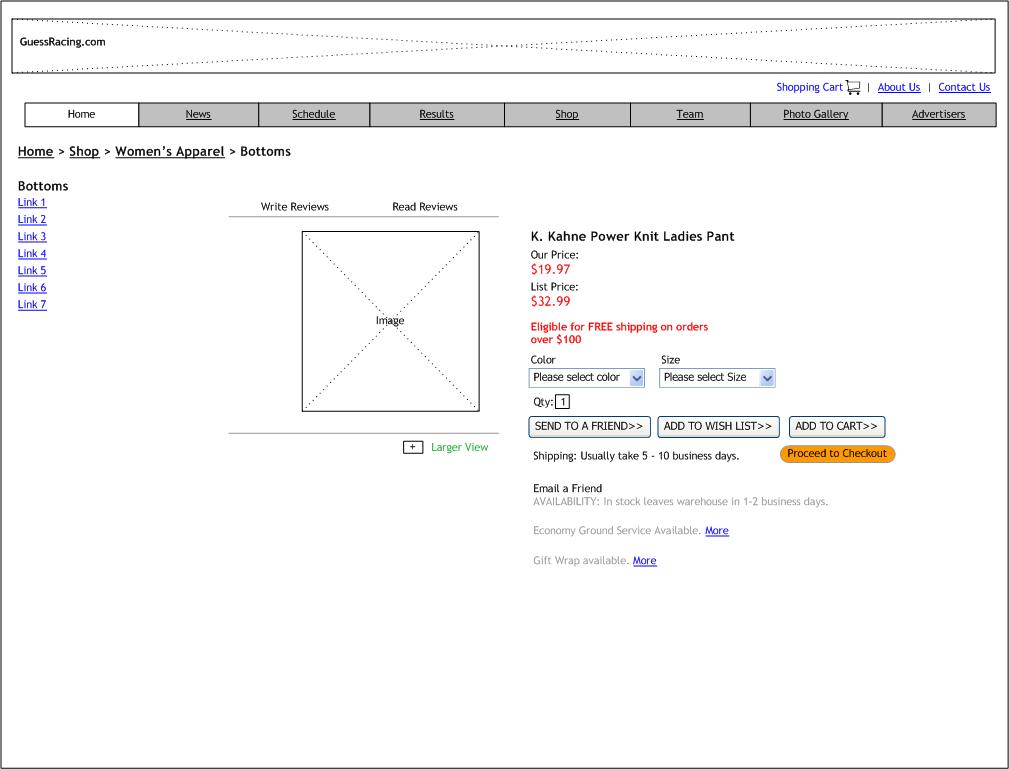Go to the Photo Gallery tab
Image resolution: width=1009 pixels, height=769 pixels.
(x=815, y=115)
